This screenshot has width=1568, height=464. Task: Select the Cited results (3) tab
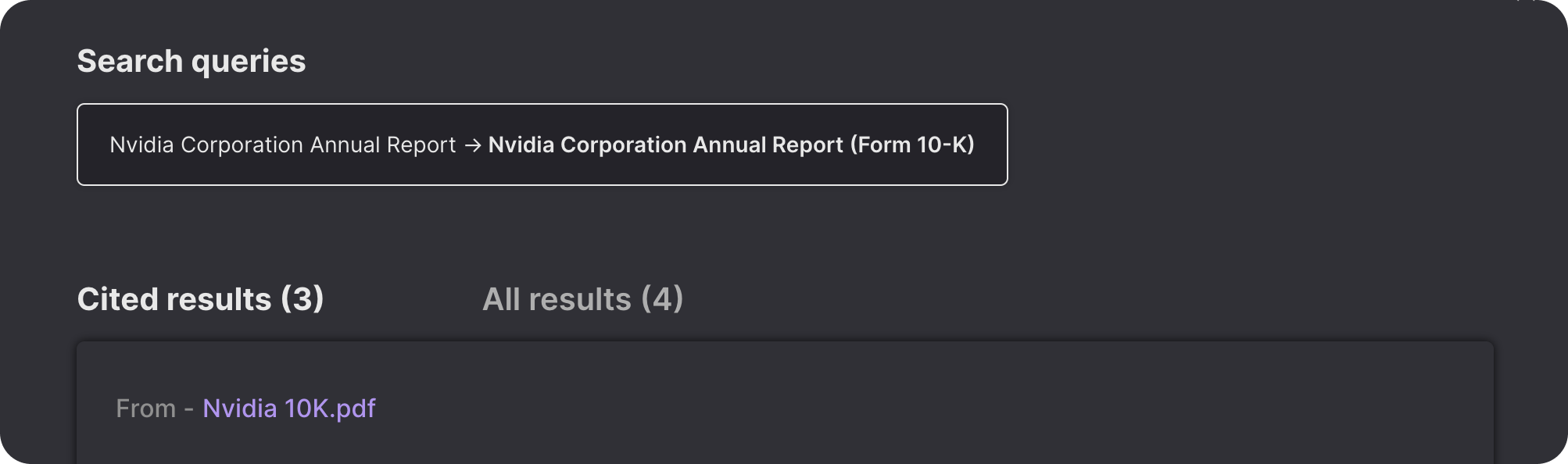click(202, 299)
